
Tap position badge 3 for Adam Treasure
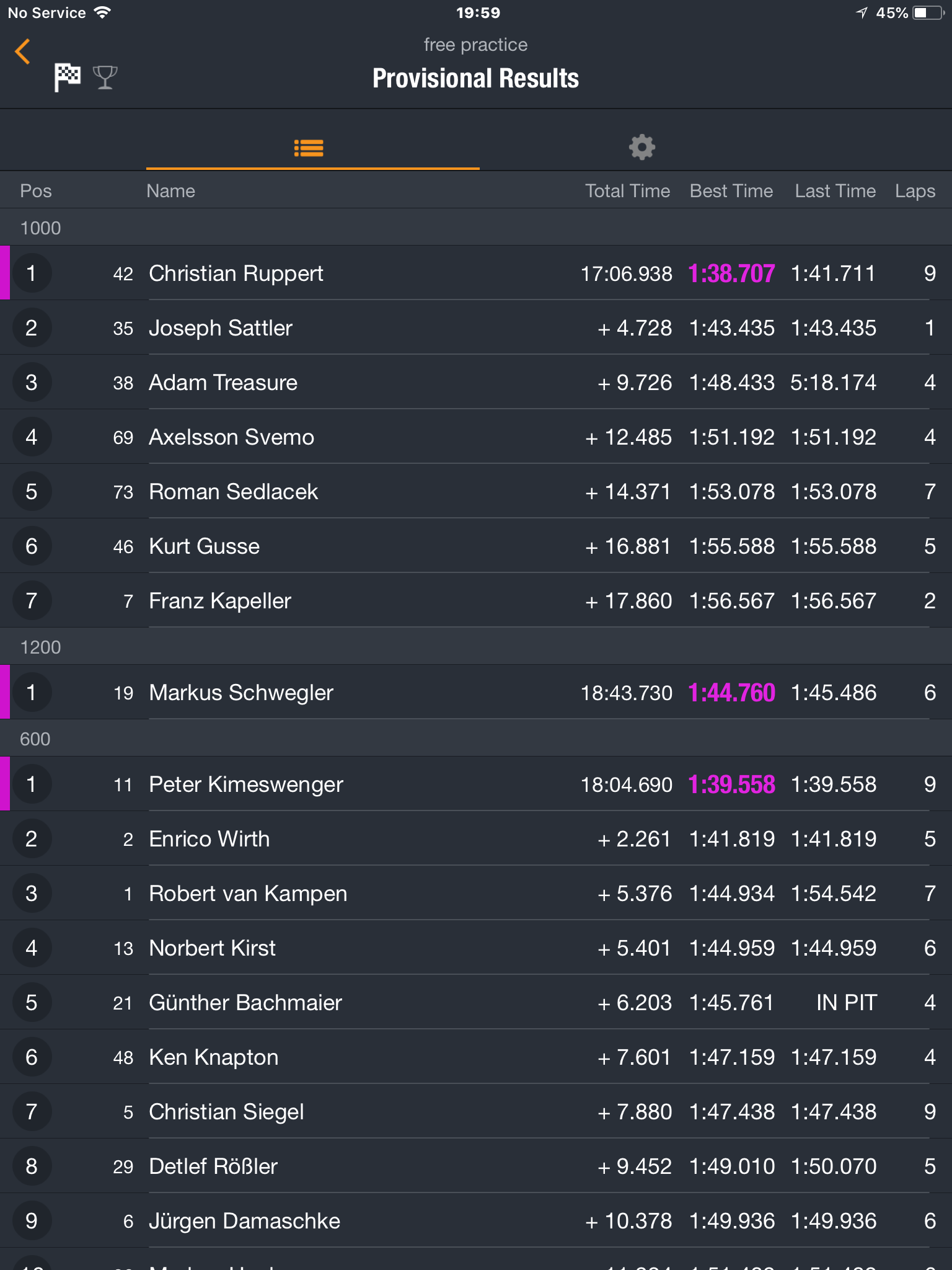tap(32, 383)
